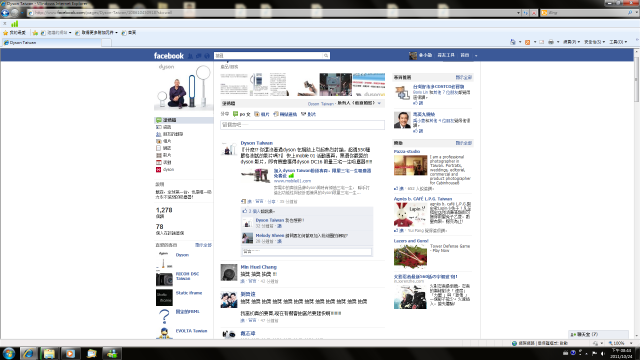
Task: Open the Facebook chat bar
Action: pyautogui.click(x=598, y=334)
